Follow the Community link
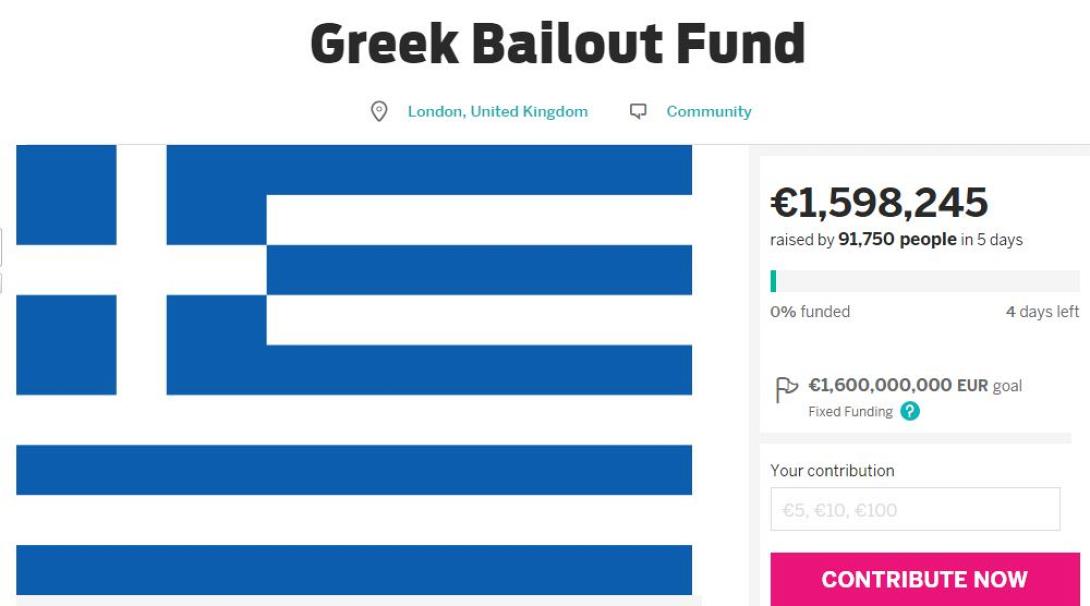 point(708,111)
